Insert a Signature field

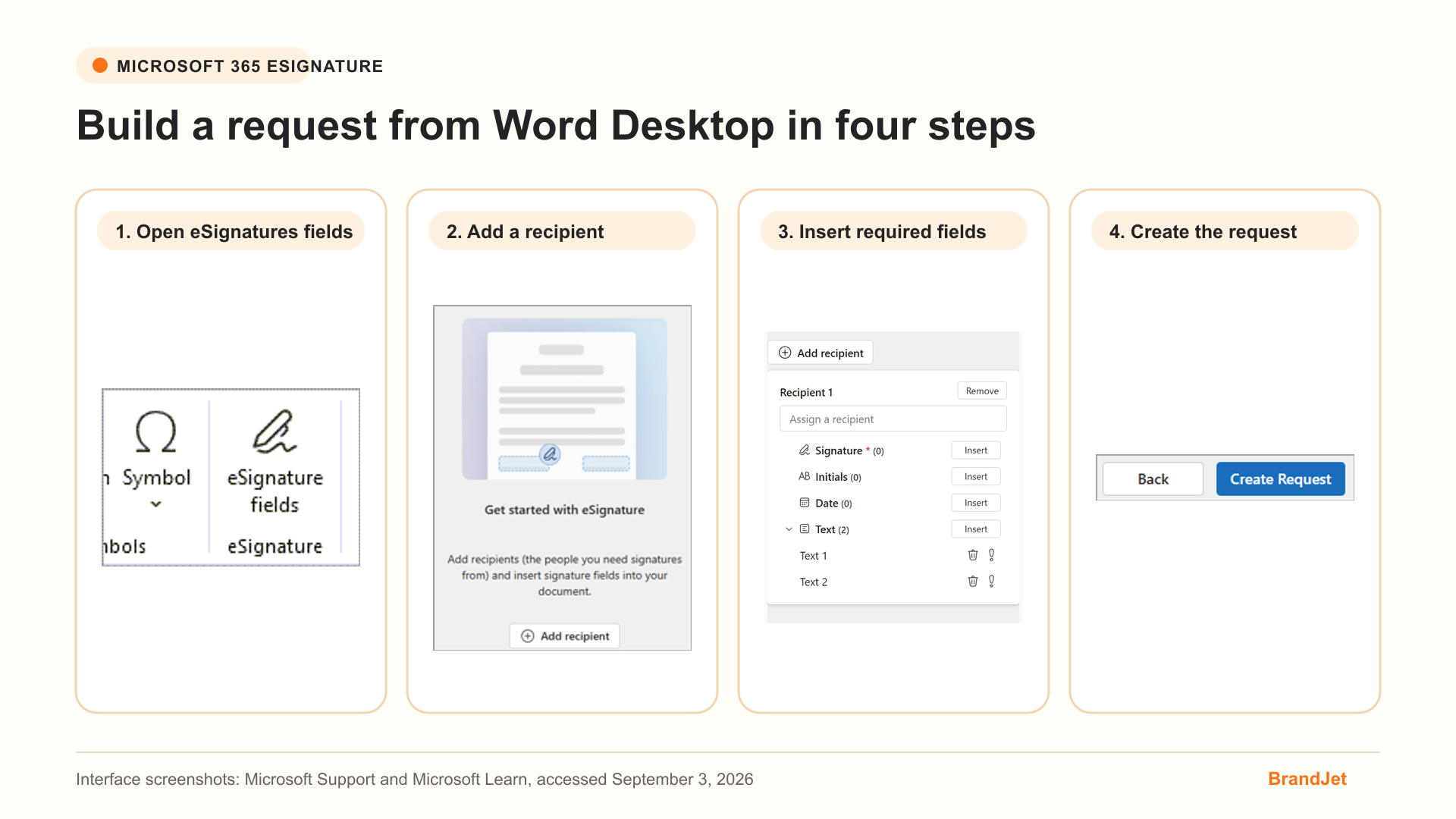pos(976,450)
